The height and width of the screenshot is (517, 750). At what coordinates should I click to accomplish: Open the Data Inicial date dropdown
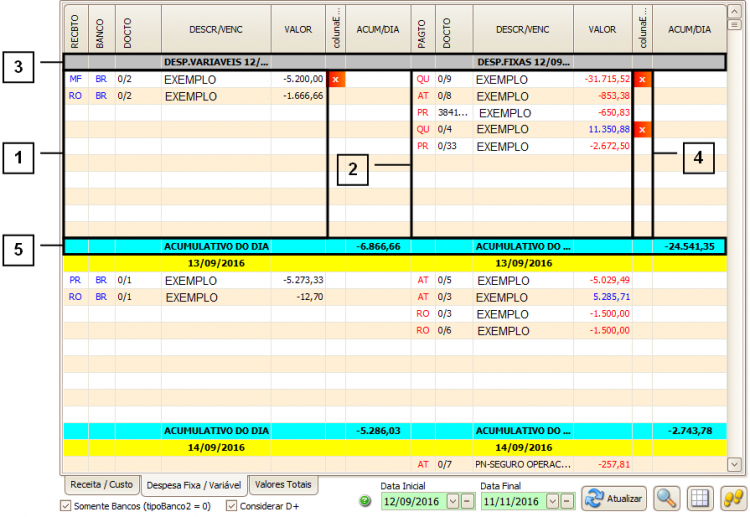point(453,500)
